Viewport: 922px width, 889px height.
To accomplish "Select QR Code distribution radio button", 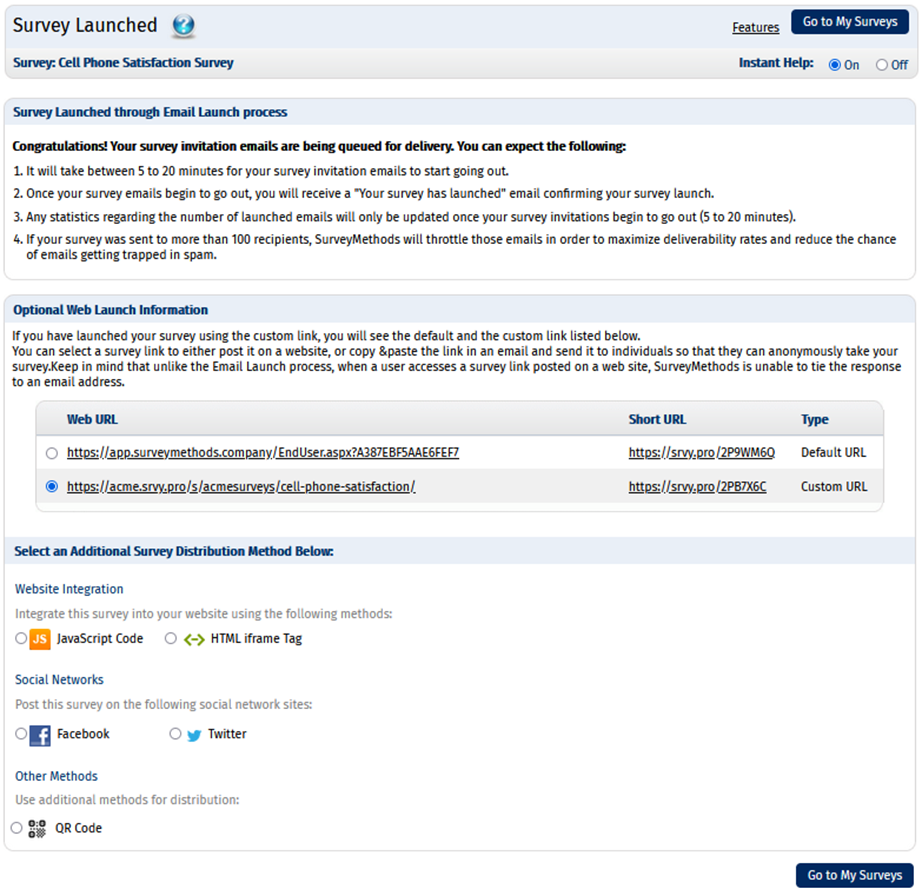I will click(16, 828).
